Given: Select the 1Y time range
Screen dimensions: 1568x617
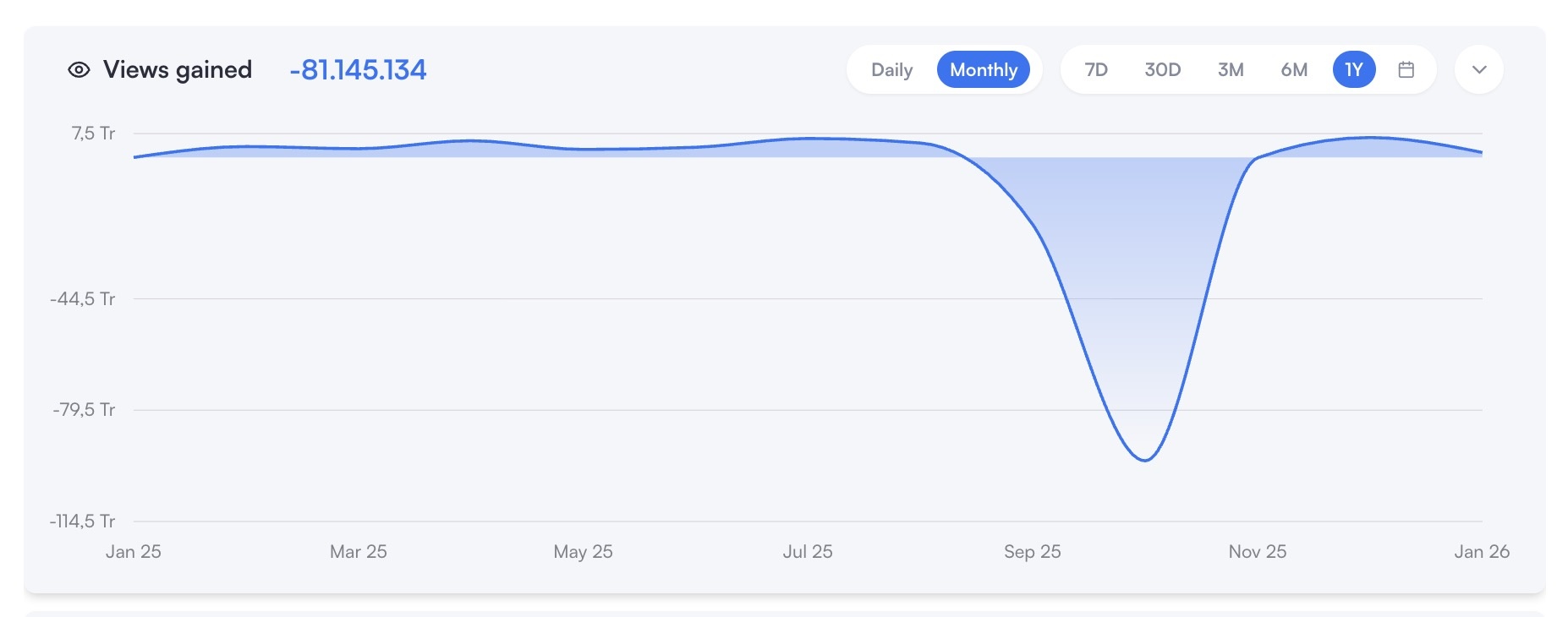Looking at the screenshot, I should [x=1354, y=70].
